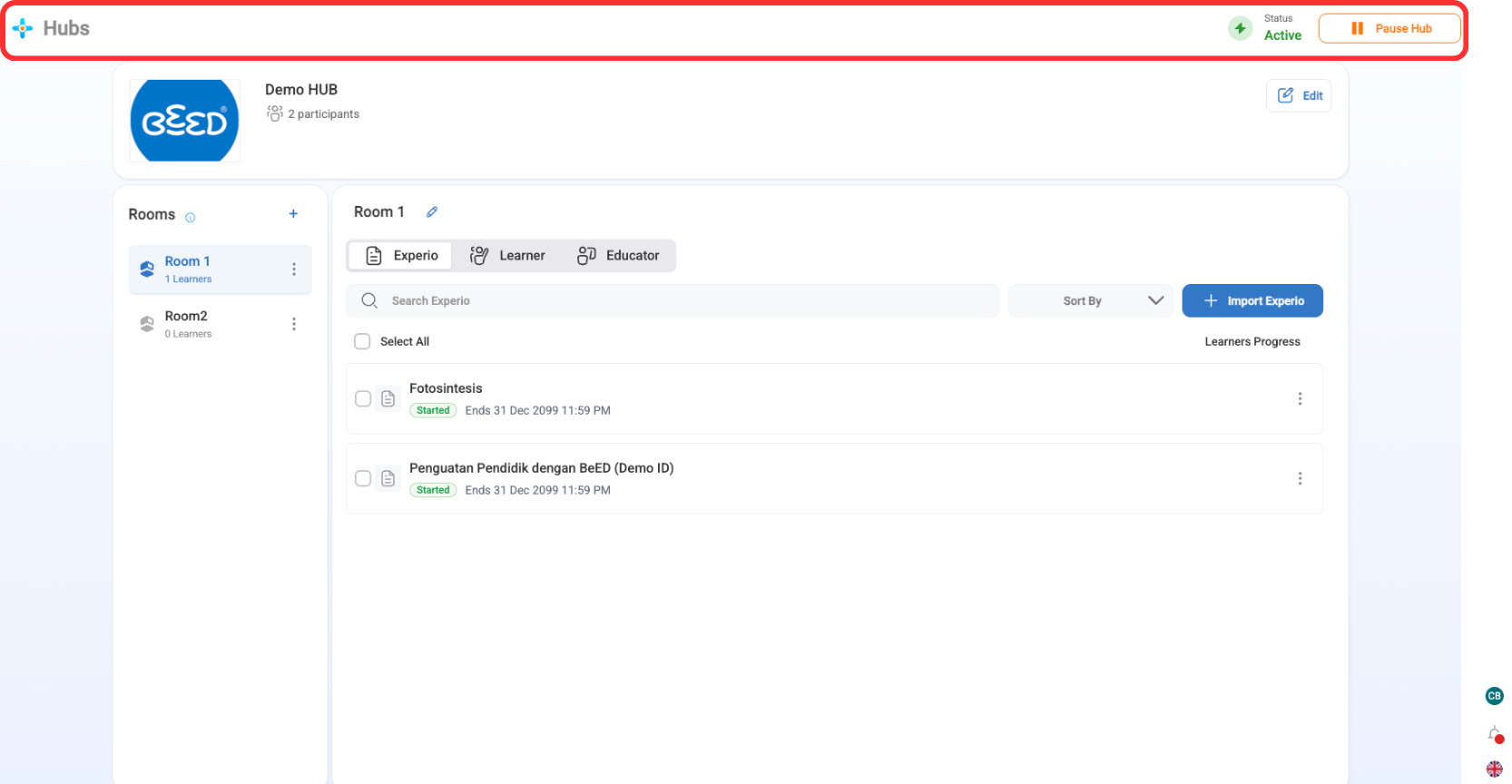Open the CB user avatar

[1494, 696]
